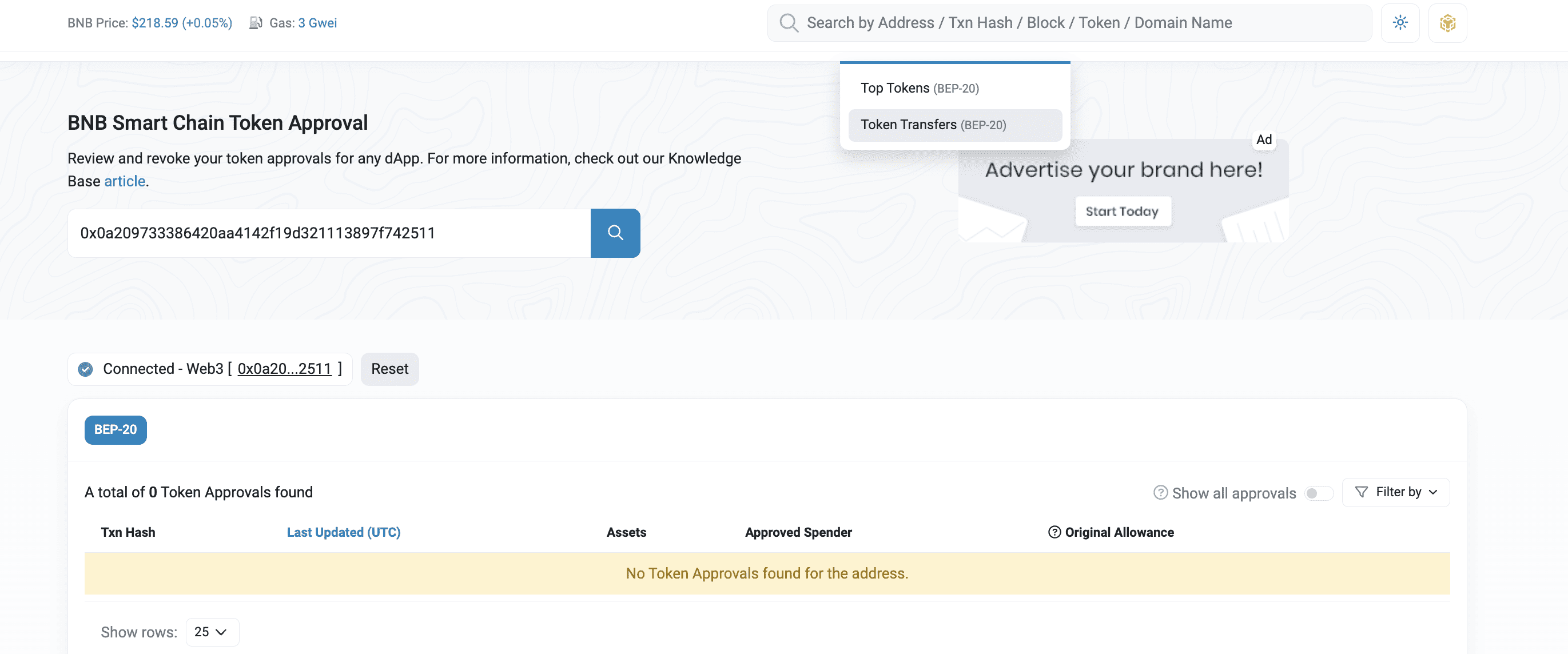Image resolution: width=1568 pixels, height=654 pixels.
Task: Toggle the Show all approvals switch
Action: click(1319, 493)
